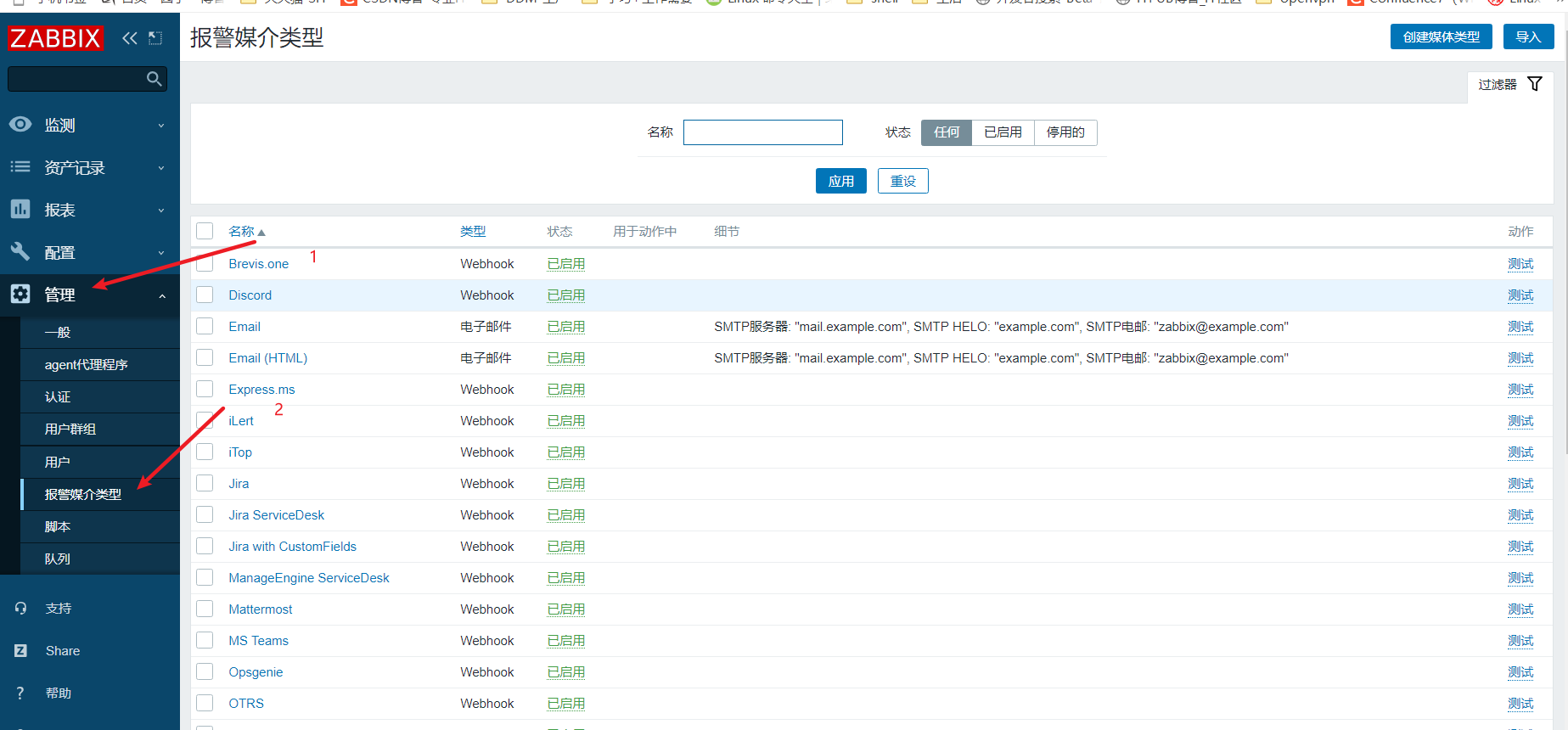Screen dimensions: 1568x730
Task: Click 测试 for the Express.ms row
Action: (1520, 390)
